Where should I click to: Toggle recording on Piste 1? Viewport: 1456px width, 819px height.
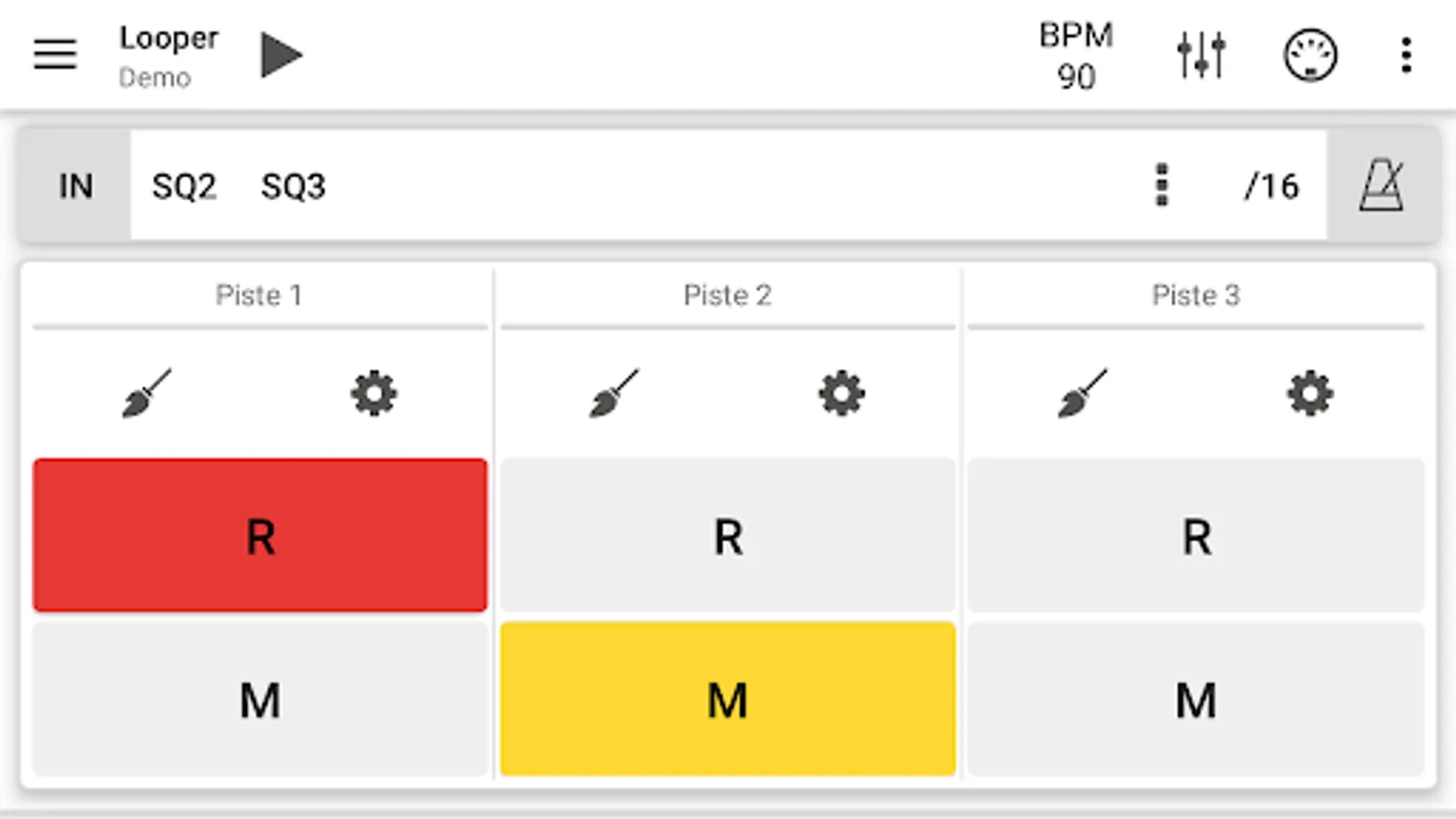tap(260, 535)
